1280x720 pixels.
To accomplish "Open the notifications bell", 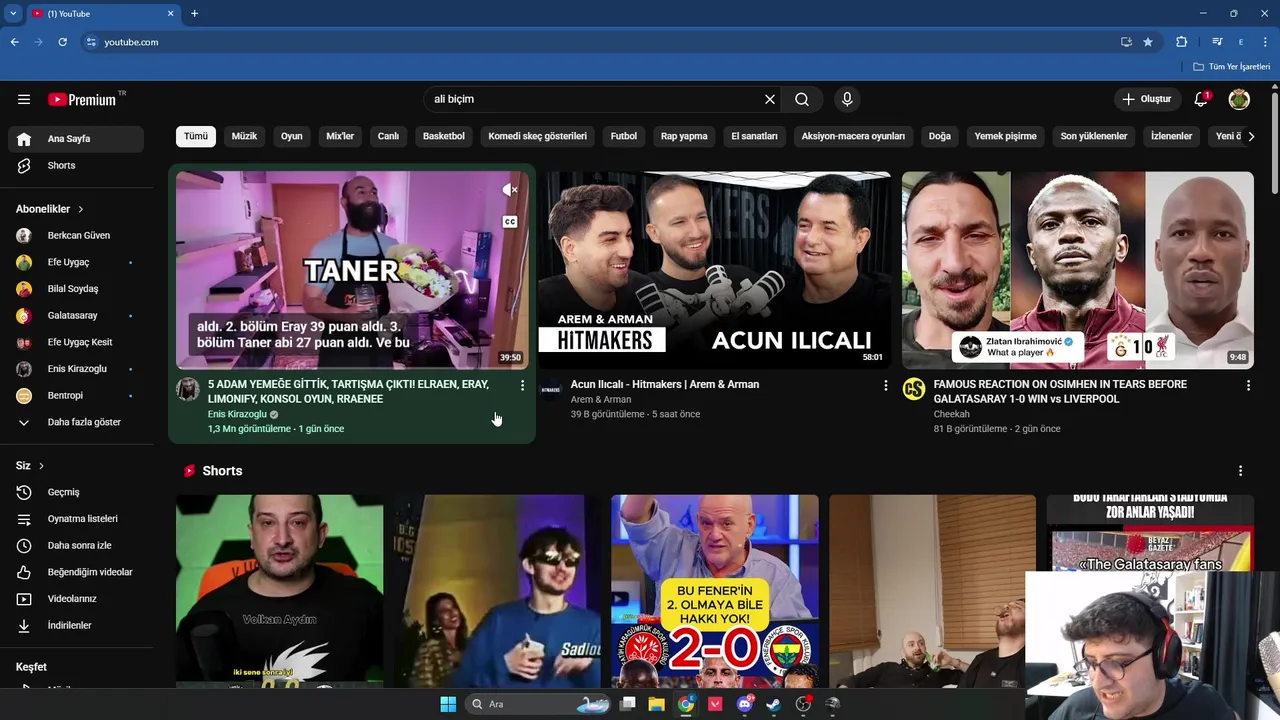I will coord(1202,99).
